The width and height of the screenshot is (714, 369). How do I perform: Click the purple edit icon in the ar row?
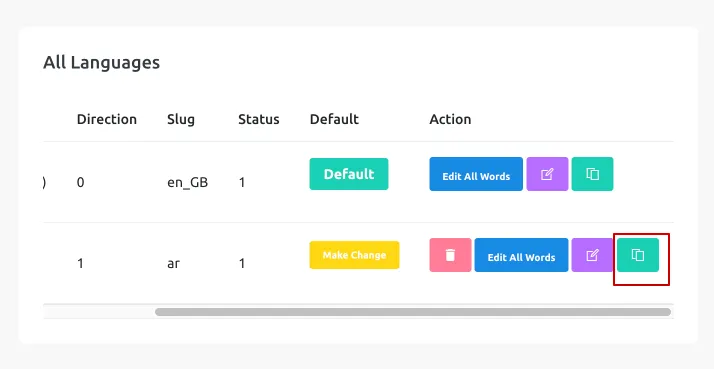point(592,255)
